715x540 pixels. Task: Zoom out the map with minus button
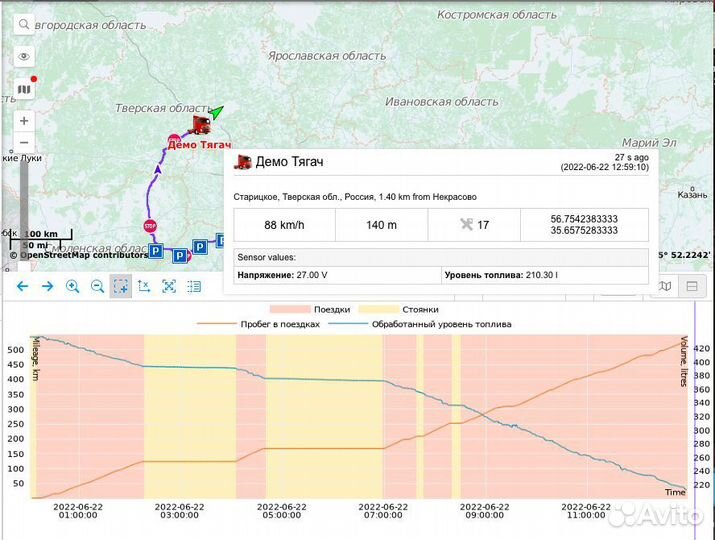(x=24, y=143)
